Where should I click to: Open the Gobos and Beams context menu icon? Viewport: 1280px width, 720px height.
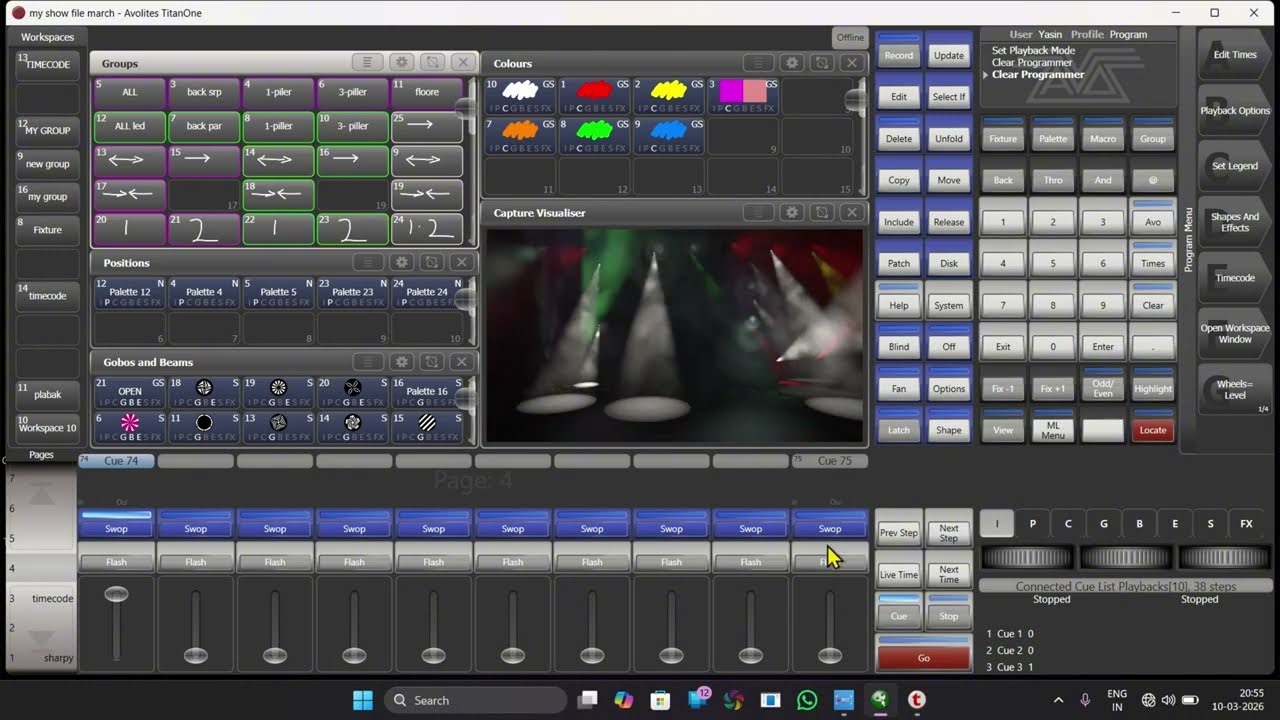pyautogui.click(x=367, y=362)
